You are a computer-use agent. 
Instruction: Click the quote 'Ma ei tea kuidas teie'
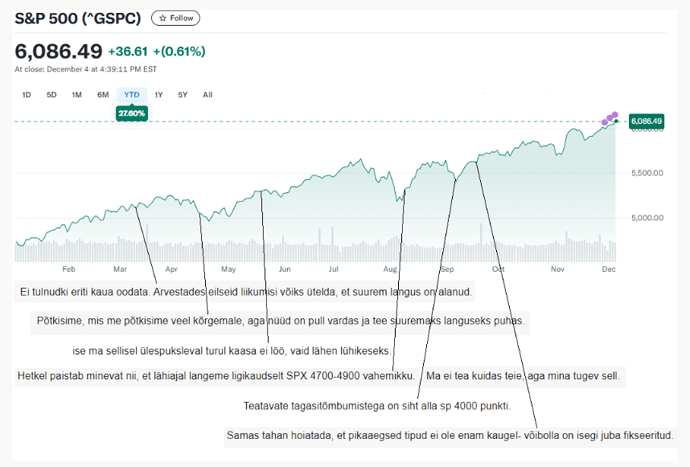tap(523, 376)
